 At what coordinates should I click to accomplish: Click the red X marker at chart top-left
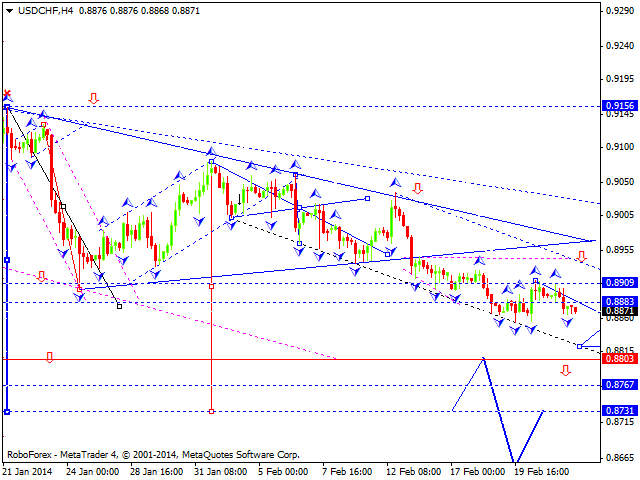8,93
